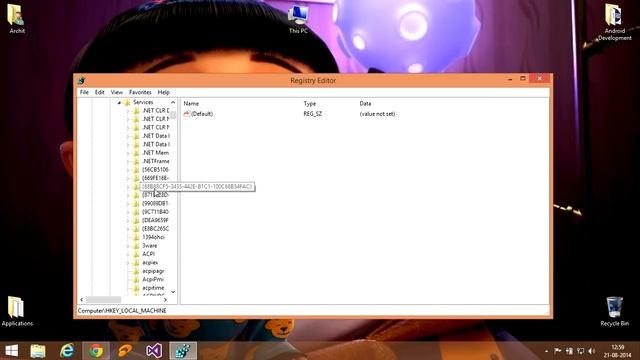Click the tree's horizontal scrollbar thumb
The width and height of the screenshot is (640, 360).
103,300
